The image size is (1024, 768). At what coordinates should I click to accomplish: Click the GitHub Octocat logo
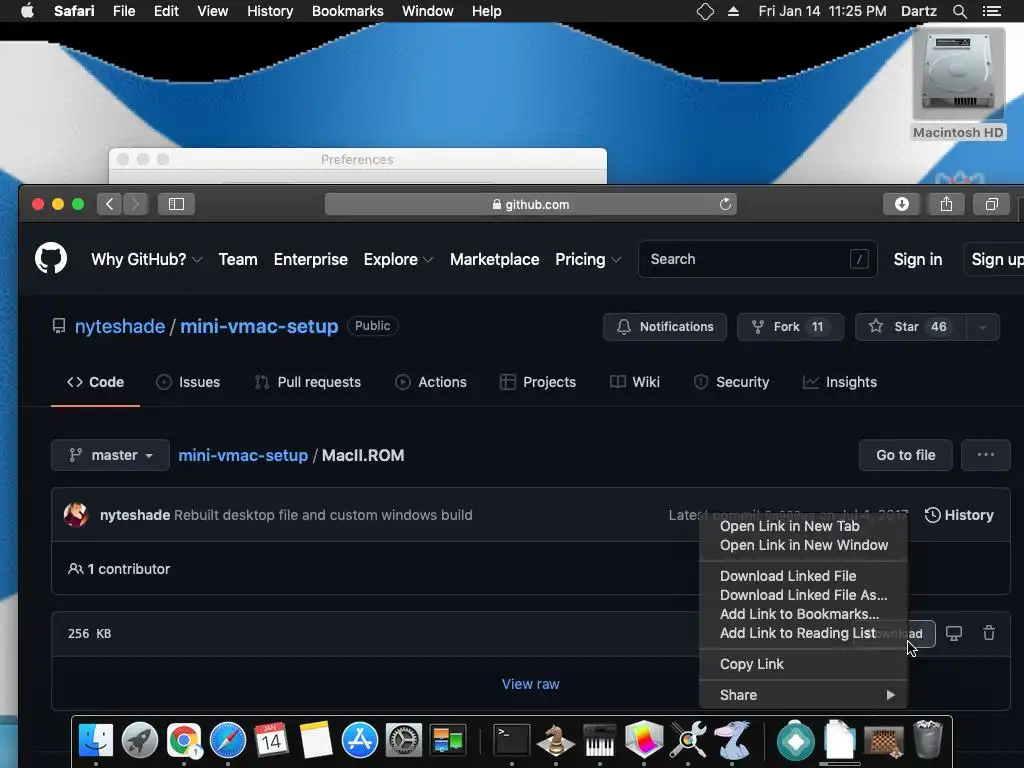point(51,259)
